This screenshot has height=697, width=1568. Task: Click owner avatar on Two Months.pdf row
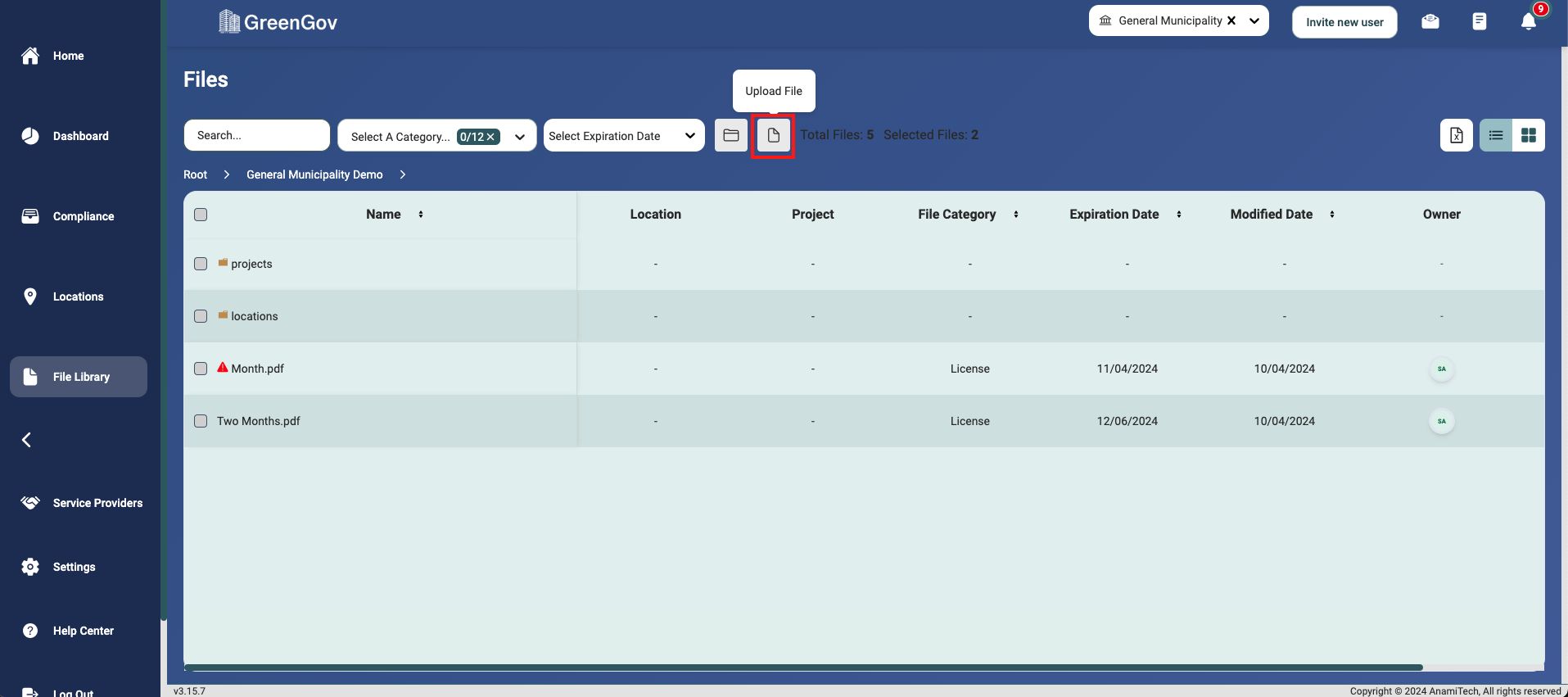(1442, 421)
